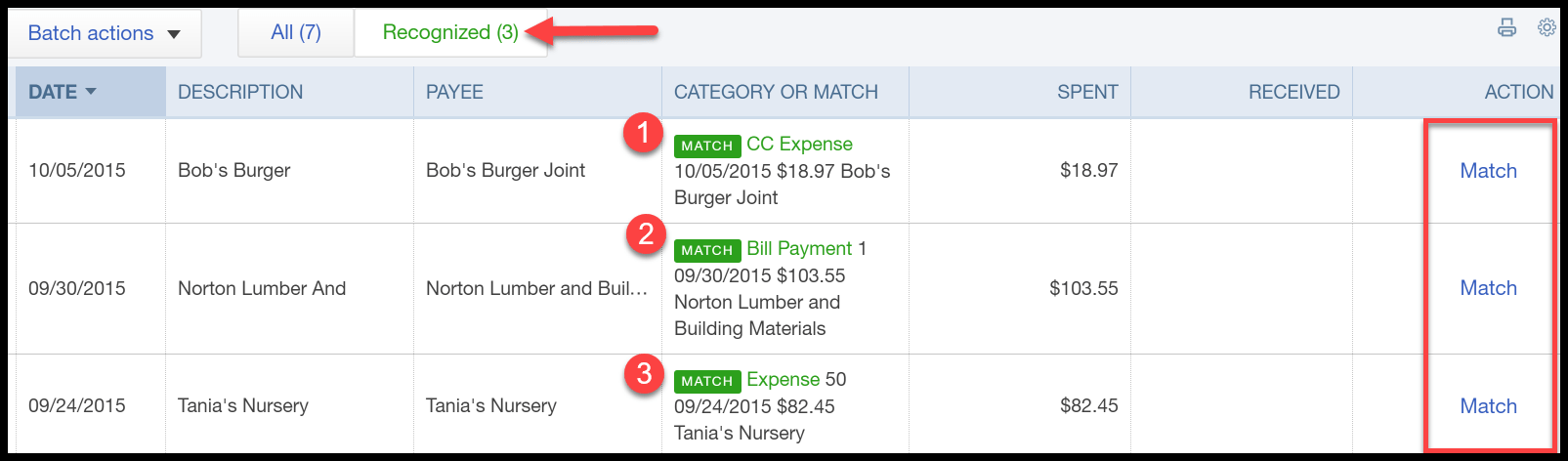The width and height of the screenshot is (1568, 461).
Task: Click Match for Tania's Nursery transaction
Action: pyautogui.click(x=1488, y=406)
